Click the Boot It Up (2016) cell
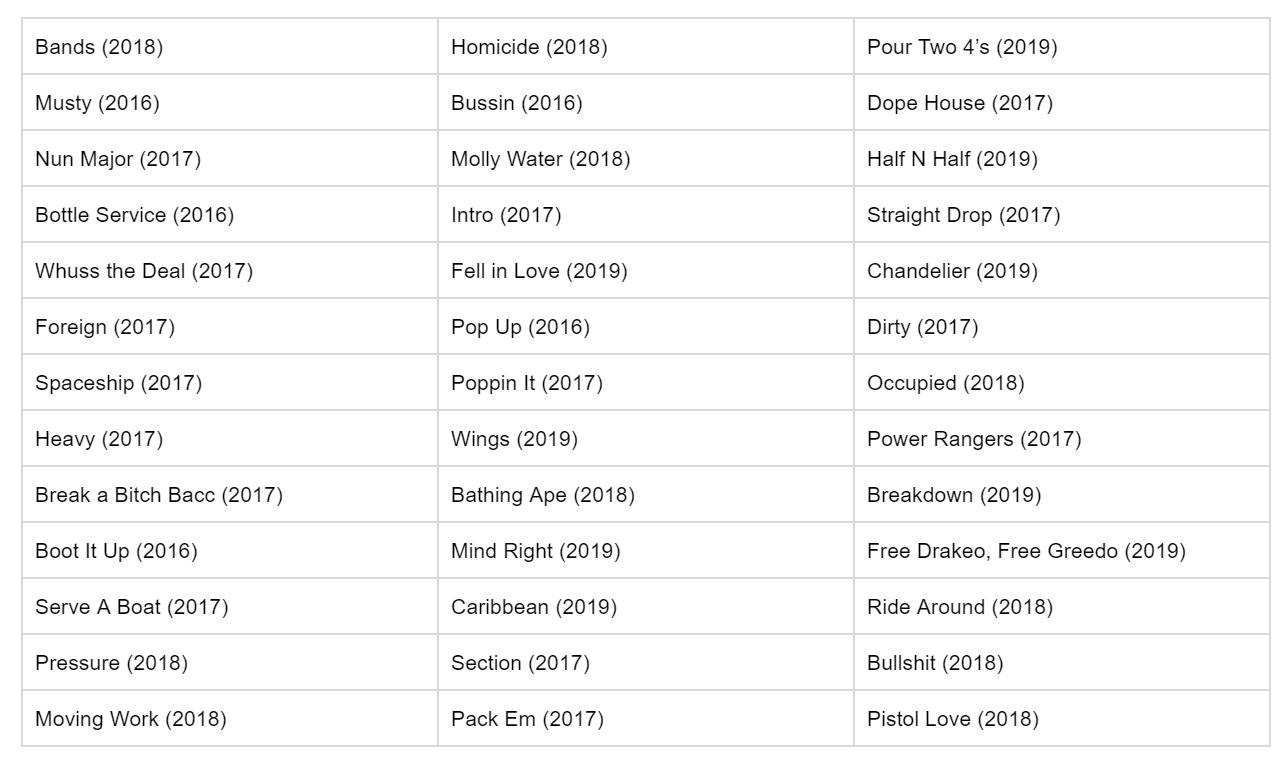 (230, 550)
